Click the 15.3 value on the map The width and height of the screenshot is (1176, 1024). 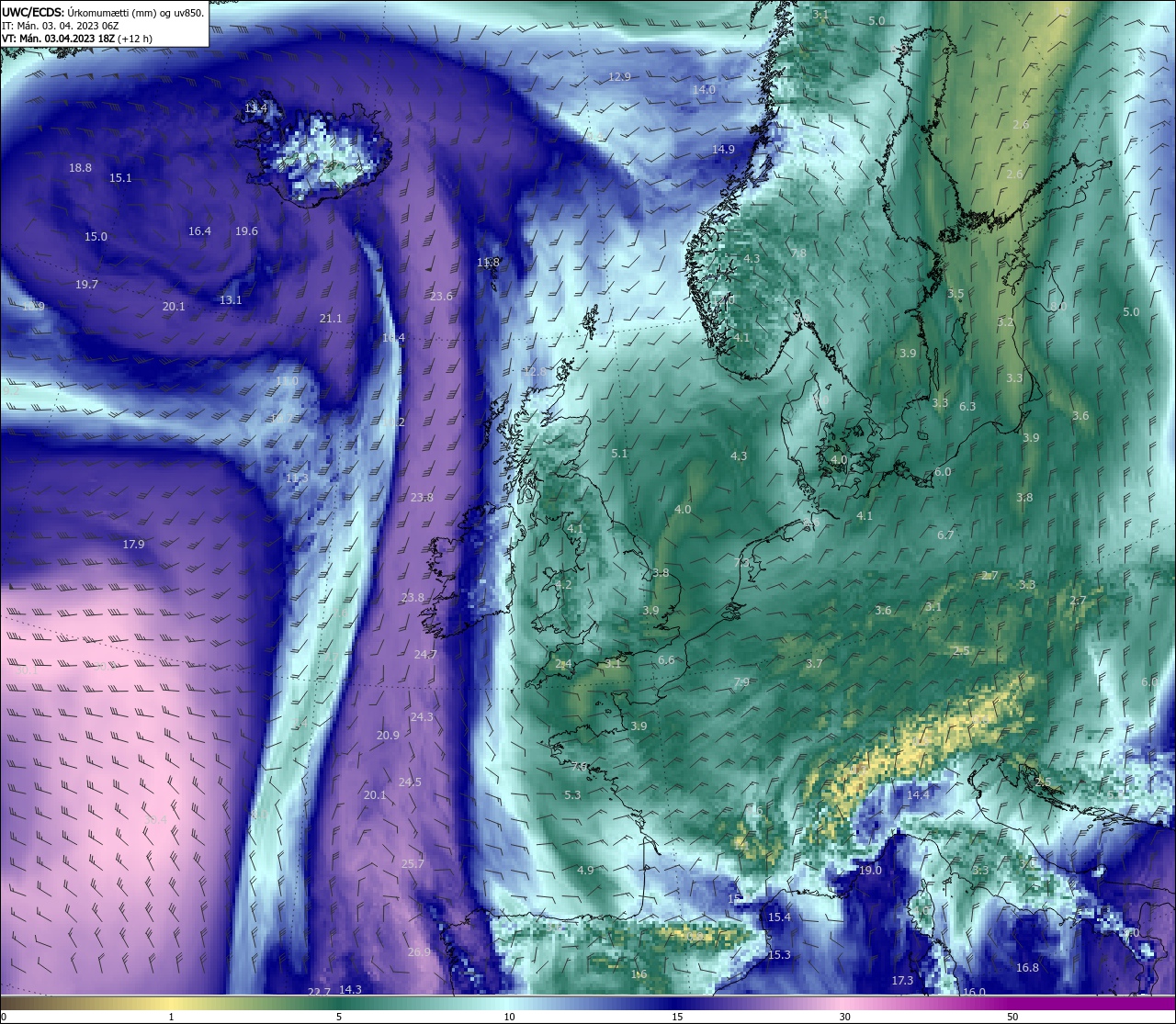click(779, 955)
